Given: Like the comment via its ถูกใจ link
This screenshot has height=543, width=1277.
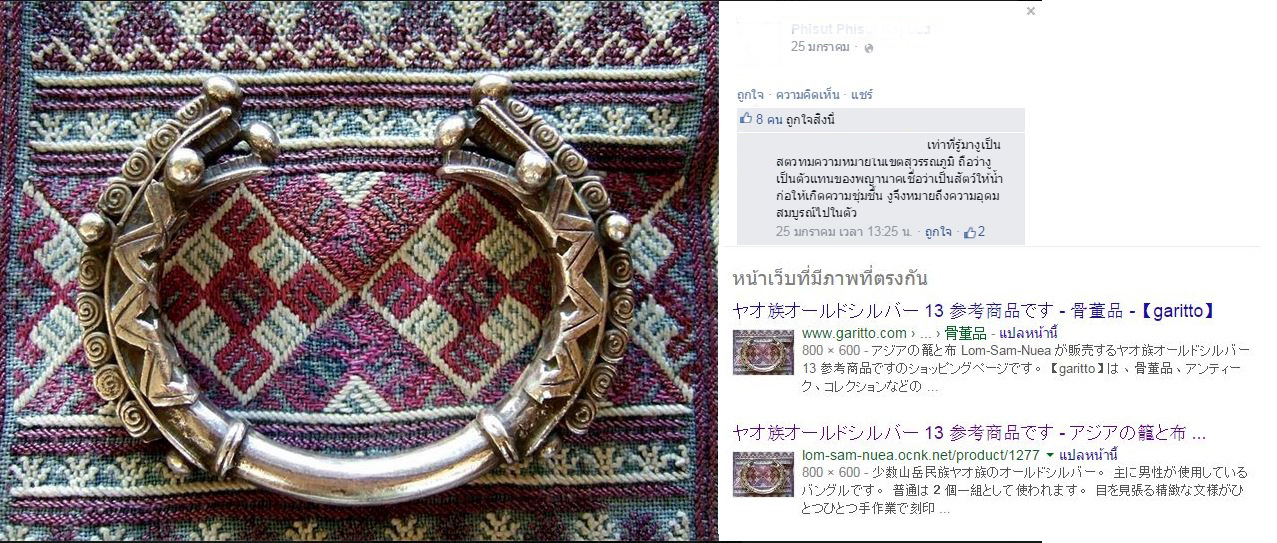Looking at the screenshot, I should tap(938, 232).
